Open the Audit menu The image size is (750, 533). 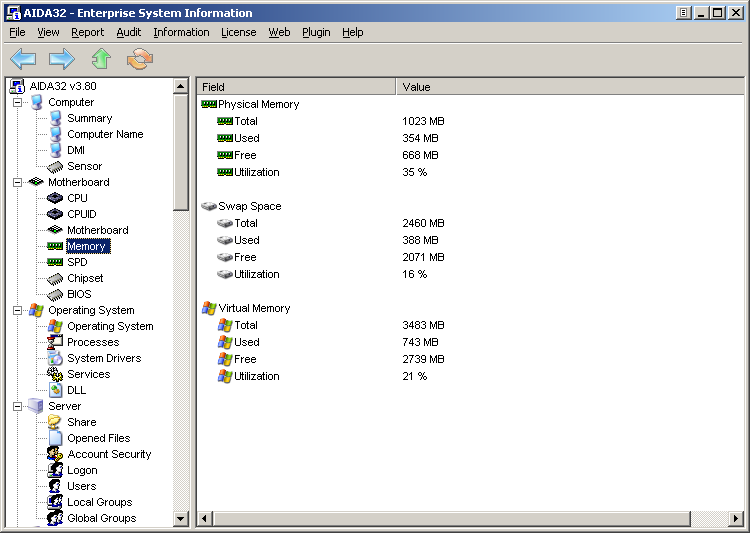[x=128, y=32]
